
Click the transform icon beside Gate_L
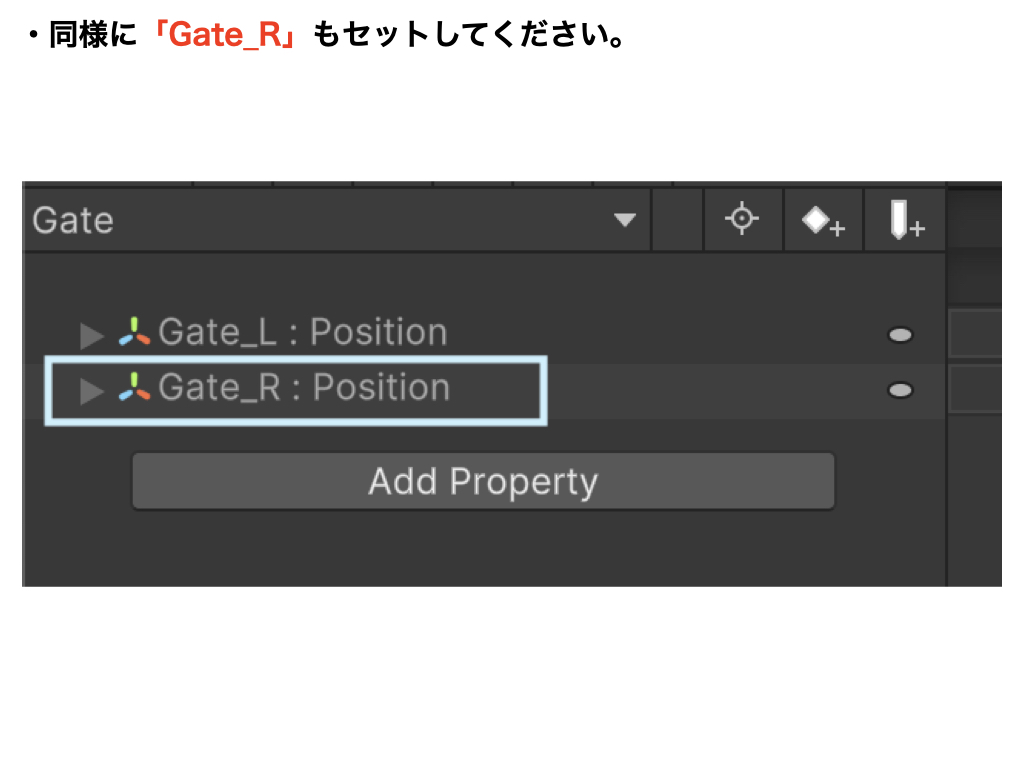pyautogui.click(x=134, y=332)
